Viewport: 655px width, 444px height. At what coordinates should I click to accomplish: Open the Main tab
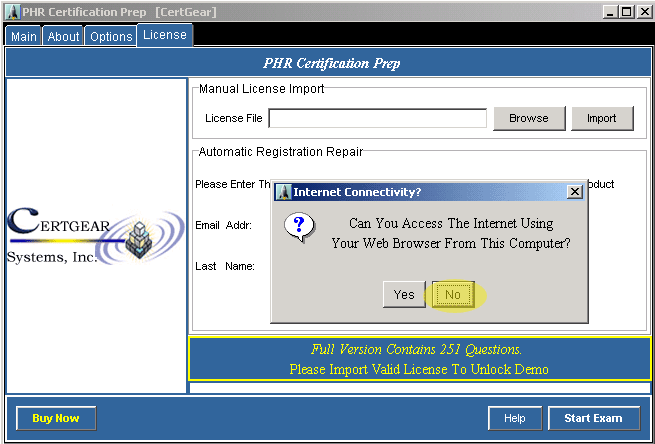[23, 36]
